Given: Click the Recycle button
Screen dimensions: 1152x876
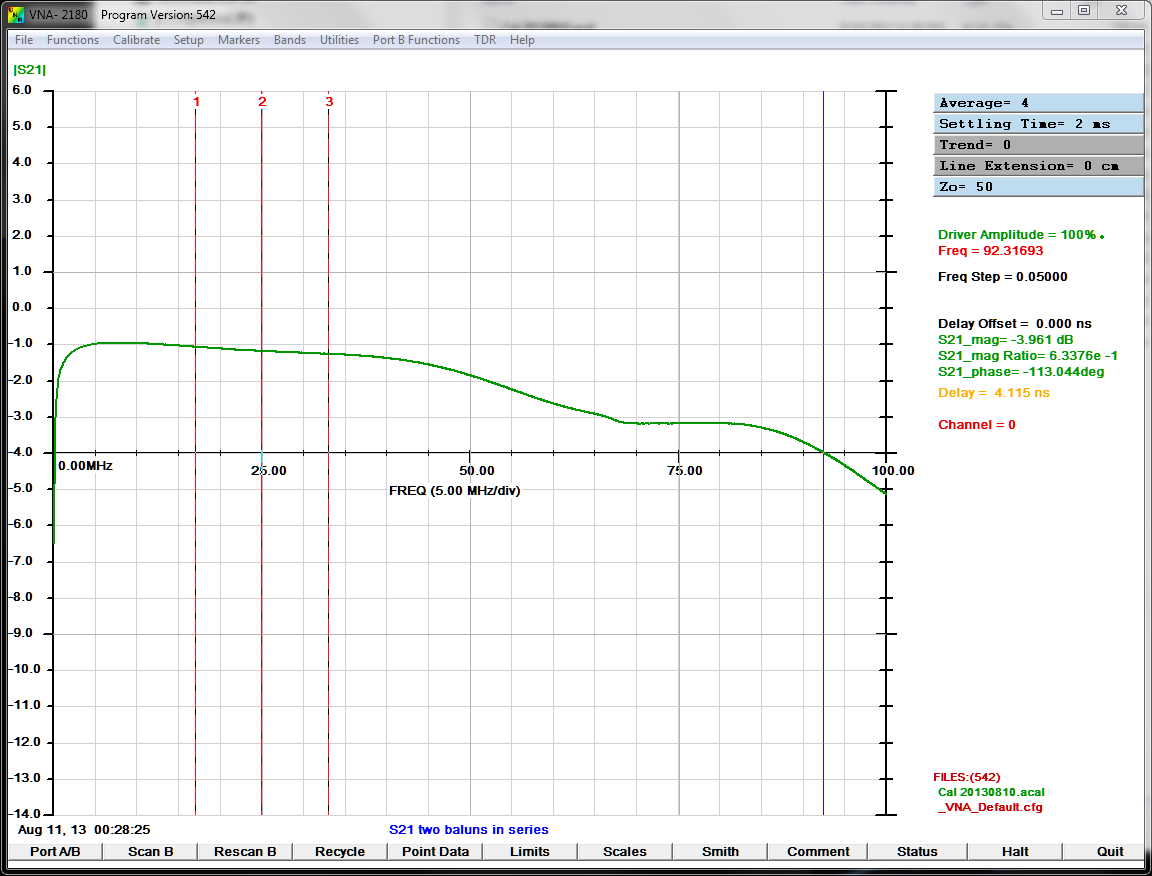Looking at the screenshot, I should point(340,852).
